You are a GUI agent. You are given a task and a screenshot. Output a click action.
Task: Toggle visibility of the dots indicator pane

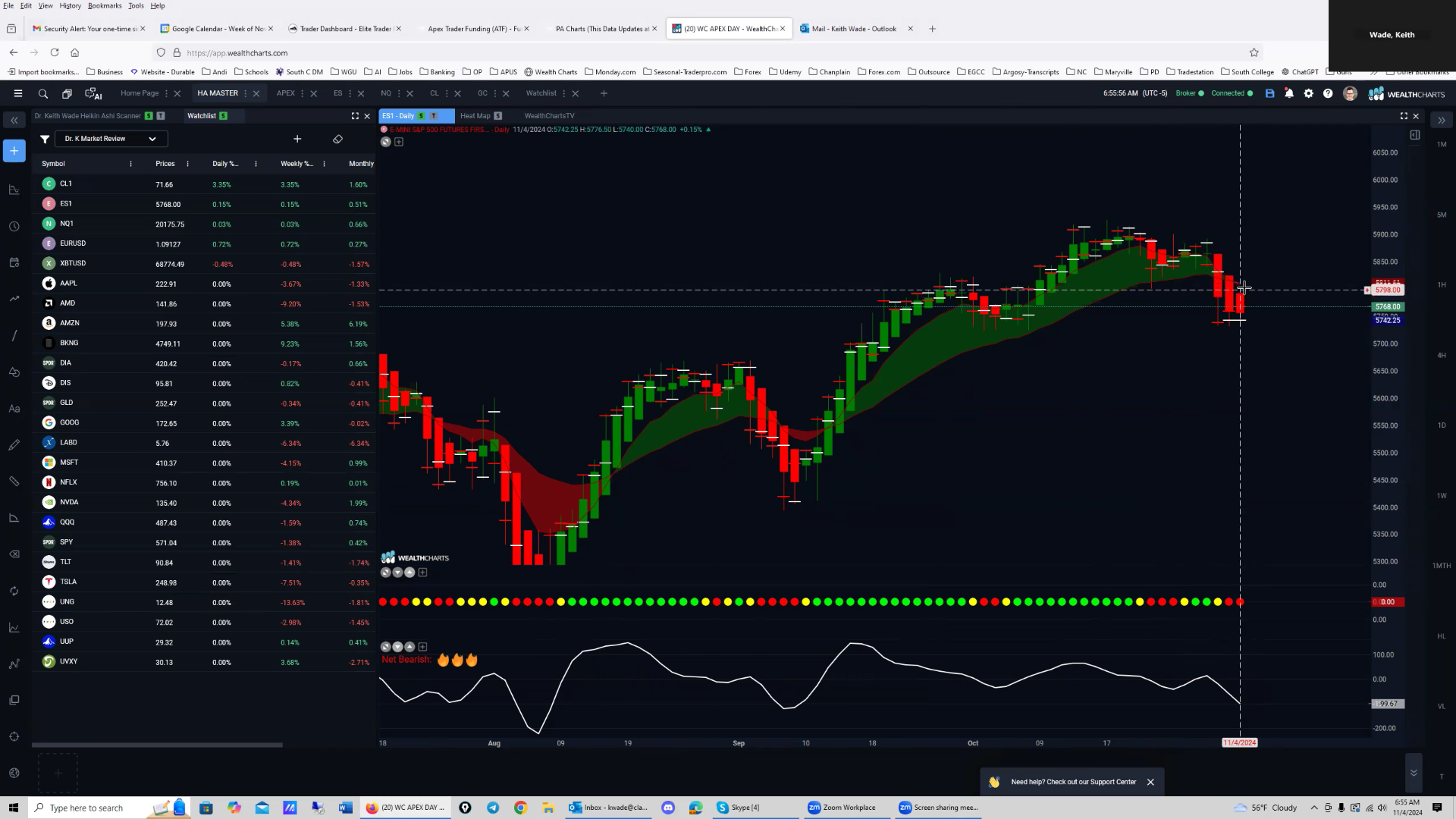(385, 573)
